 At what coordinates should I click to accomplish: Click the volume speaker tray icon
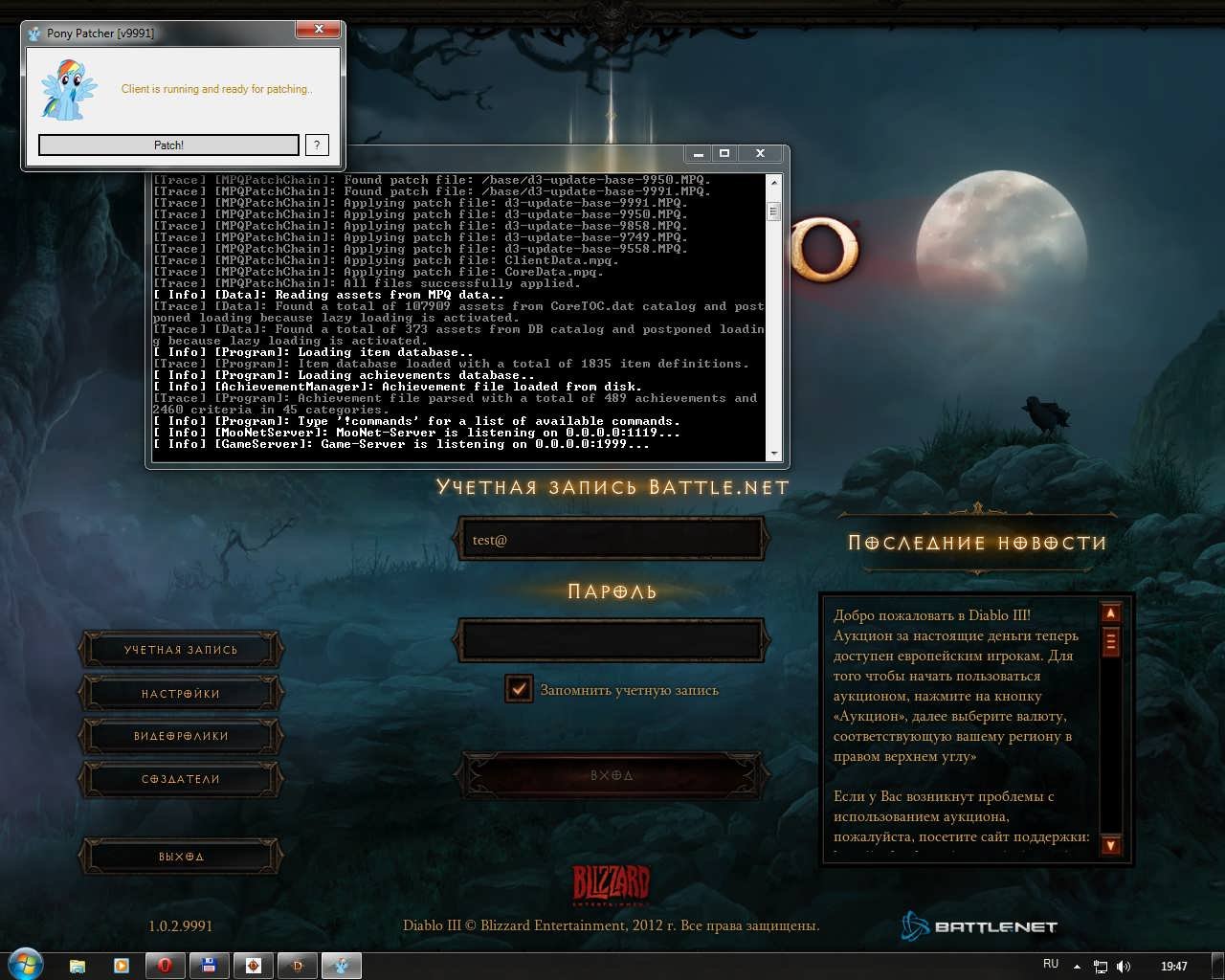(1124, 967)
